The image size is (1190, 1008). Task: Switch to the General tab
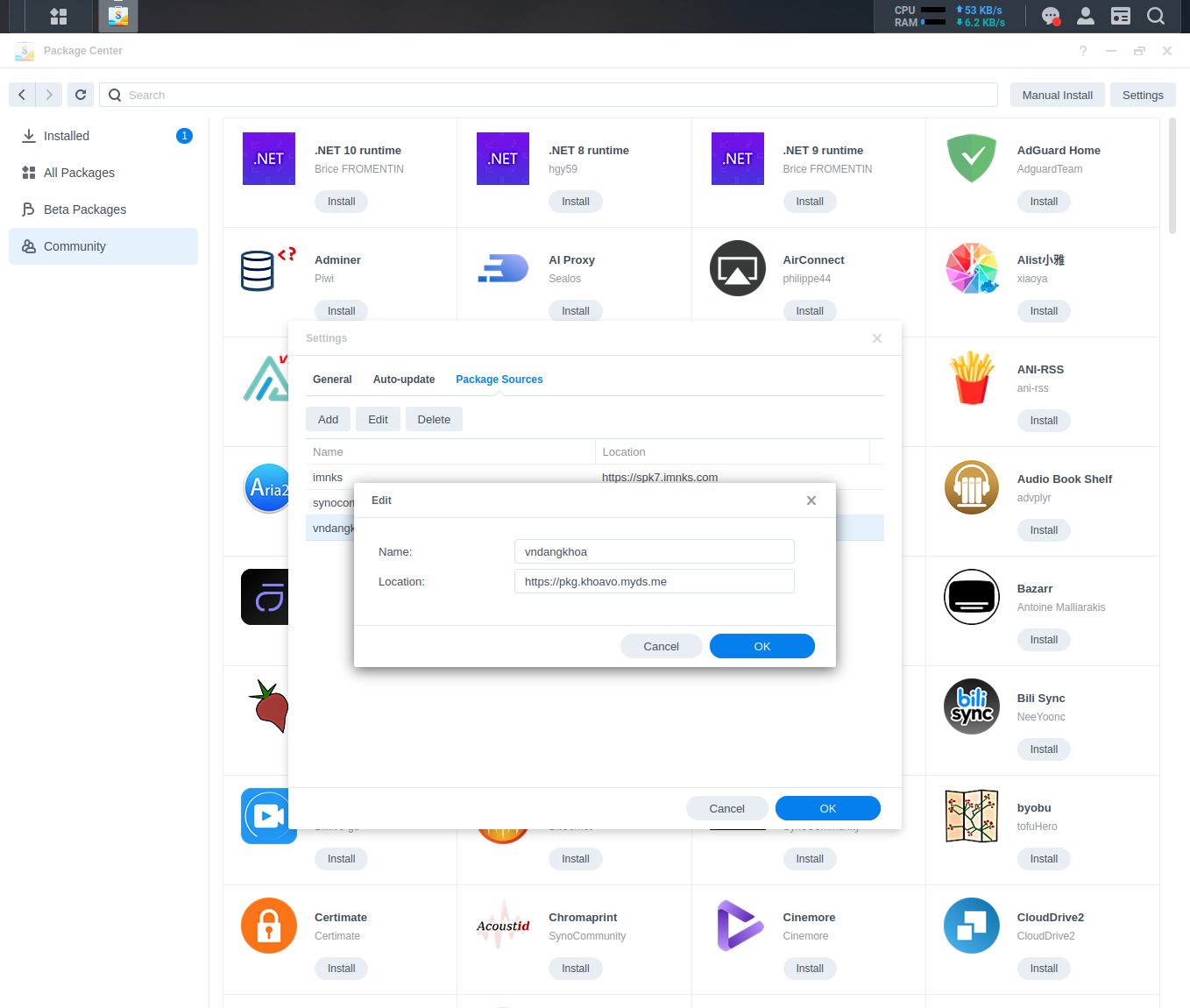[x=332, y=380]
